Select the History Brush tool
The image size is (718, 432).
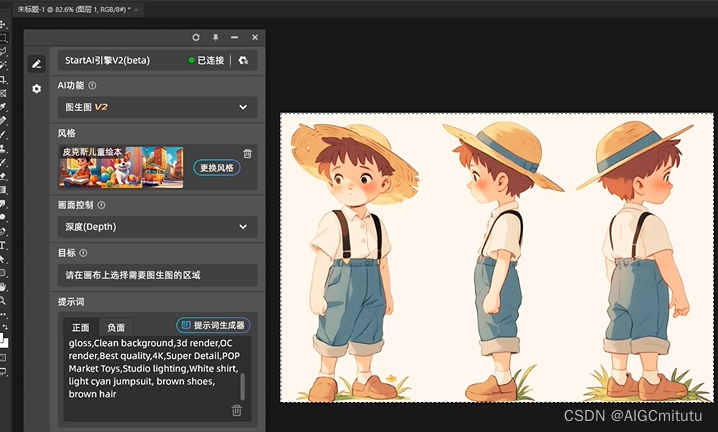click(3, 162)
